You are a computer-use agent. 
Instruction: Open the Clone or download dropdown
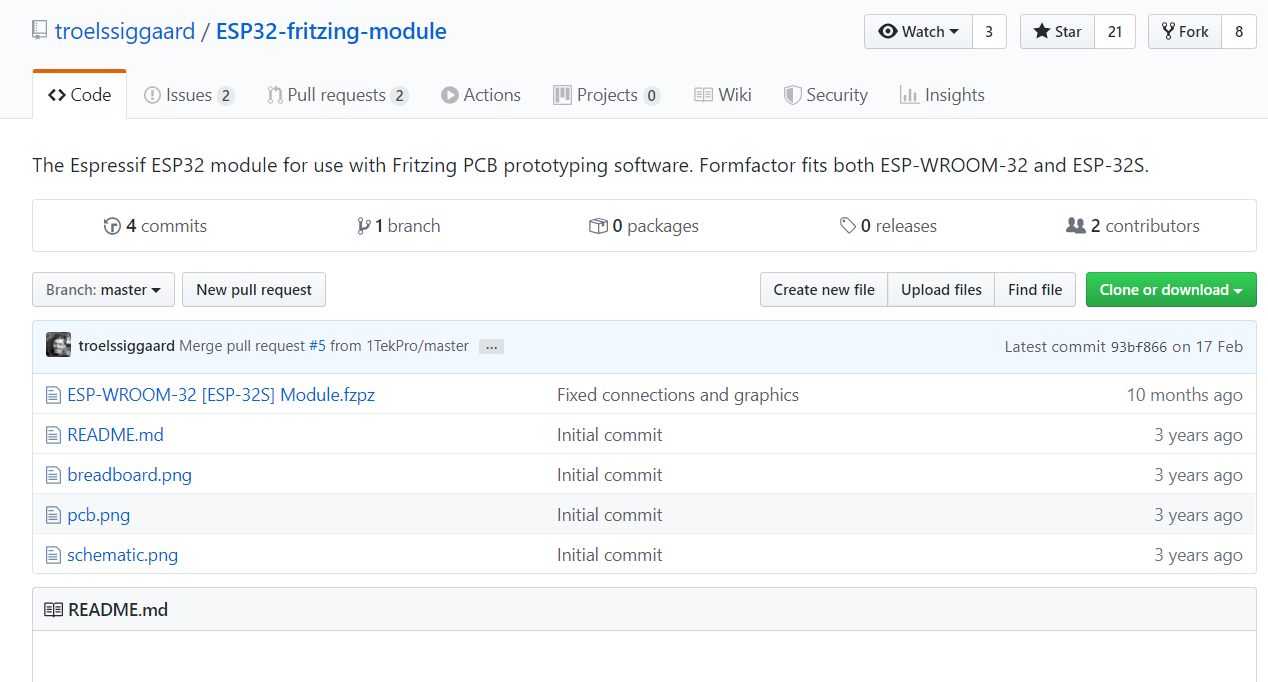(1171, 290)
